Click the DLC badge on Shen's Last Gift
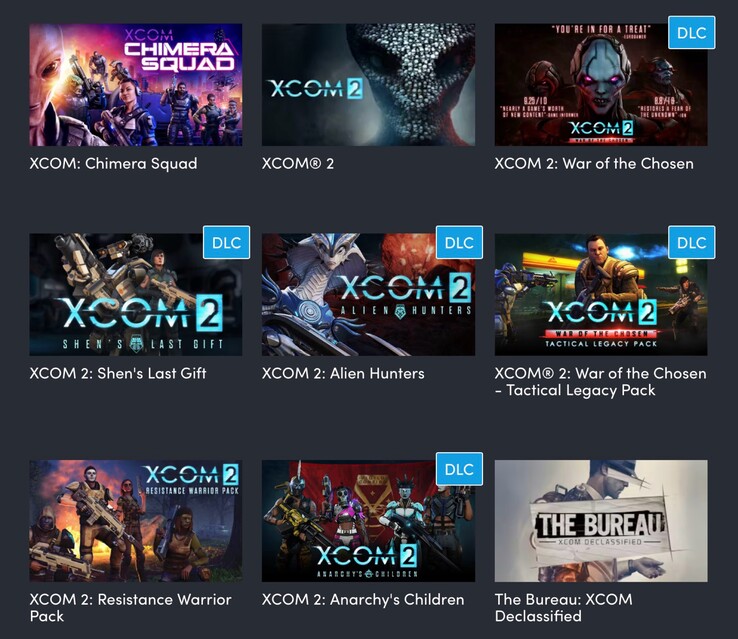 click(226, 242)
